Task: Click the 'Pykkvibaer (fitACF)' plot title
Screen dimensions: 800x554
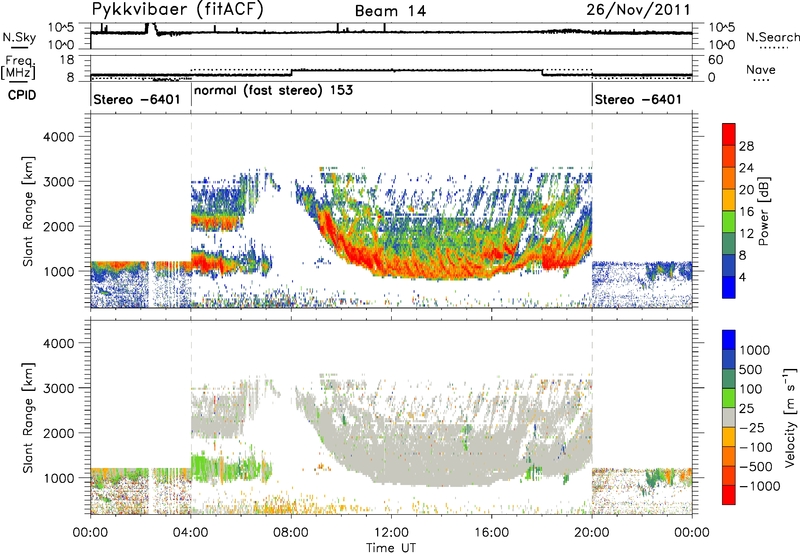Action: pyautogui.click(x=178, y=10)
